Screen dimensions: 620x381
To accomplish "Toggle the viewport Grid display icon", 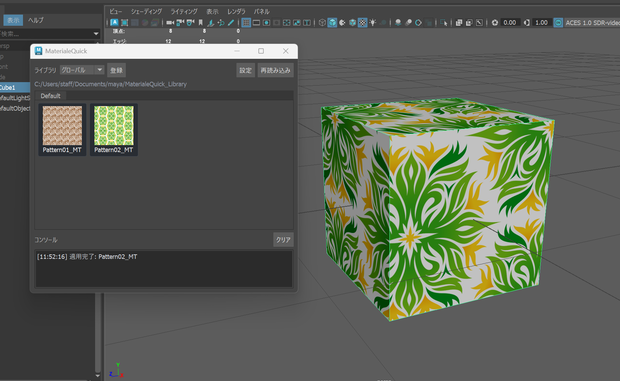I will point(246,23).
